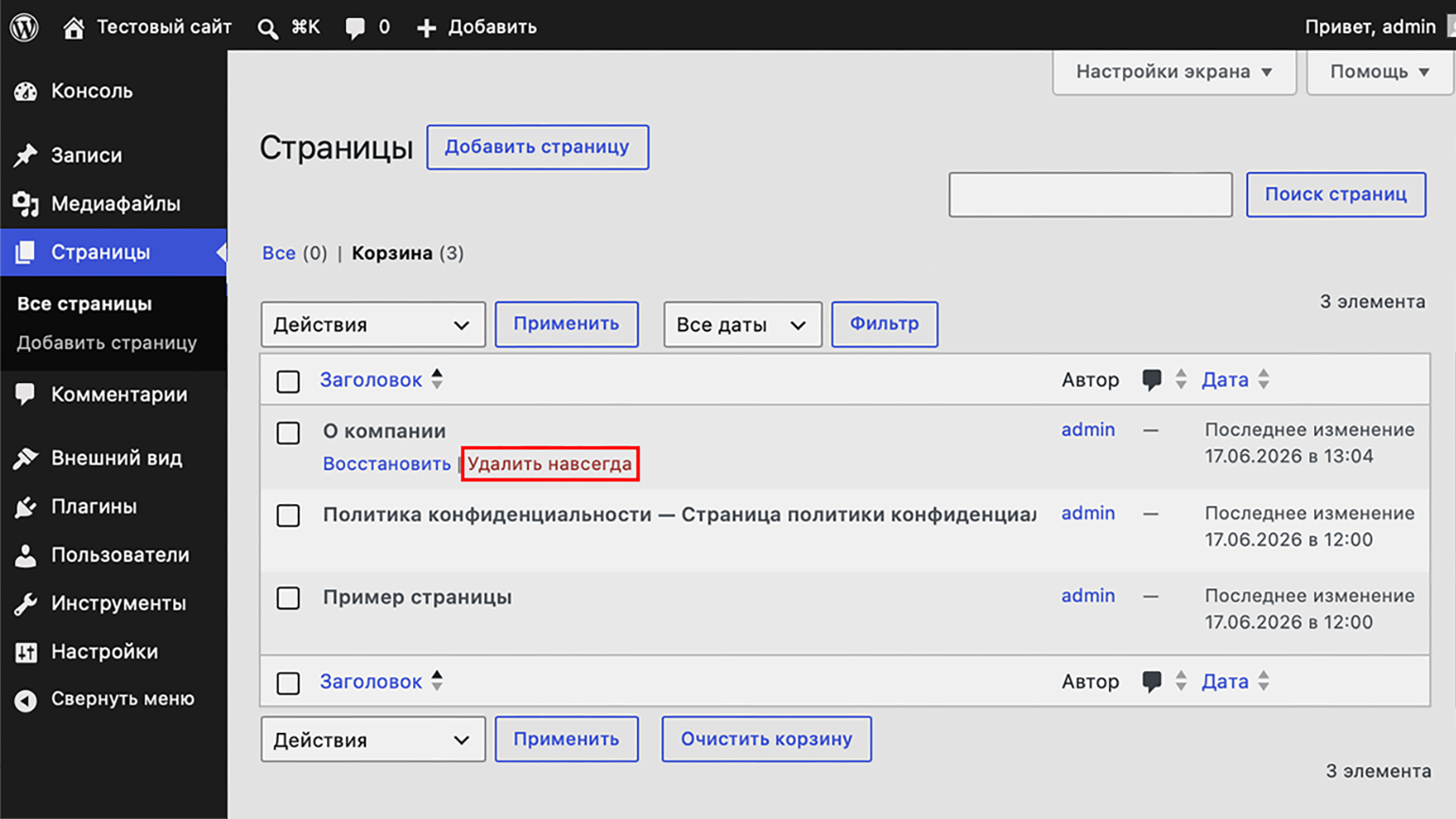The height and width of the screenshot is (819, 1456).
Task: Switch to the Все (0) view
Action: (x=294, y=253)
